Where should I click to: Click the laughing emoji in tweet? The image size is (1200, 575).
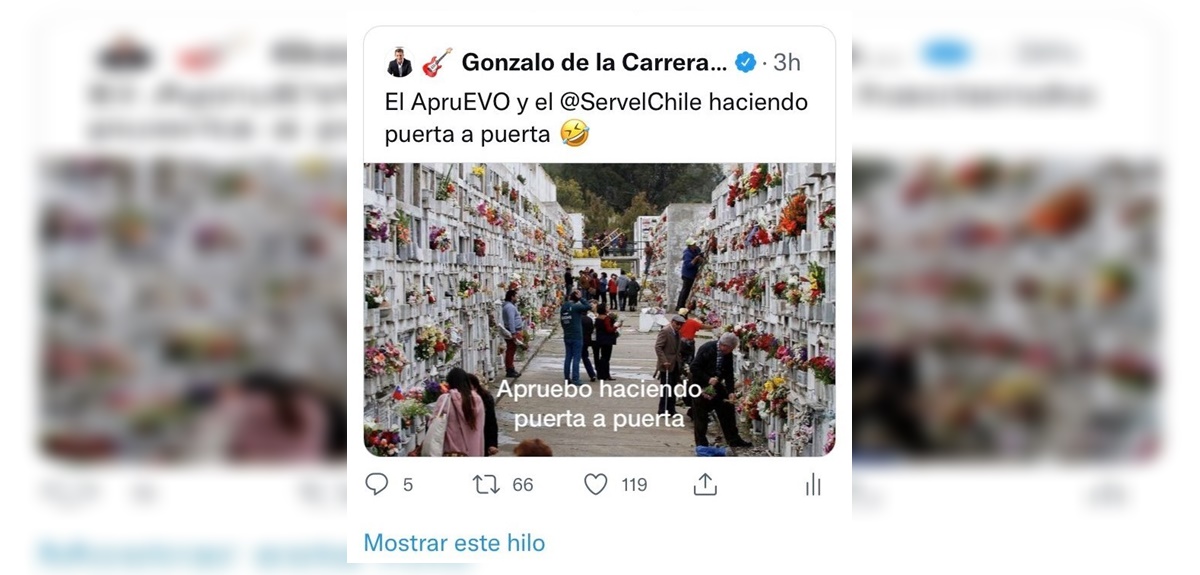tap(574, 133)
